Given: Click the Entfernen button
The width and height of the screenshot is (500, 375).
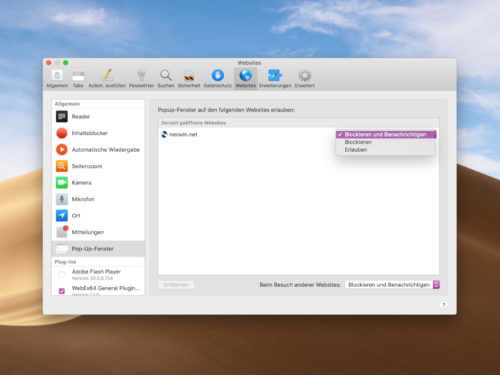Looking at the screenshot, I should [176, 285].
